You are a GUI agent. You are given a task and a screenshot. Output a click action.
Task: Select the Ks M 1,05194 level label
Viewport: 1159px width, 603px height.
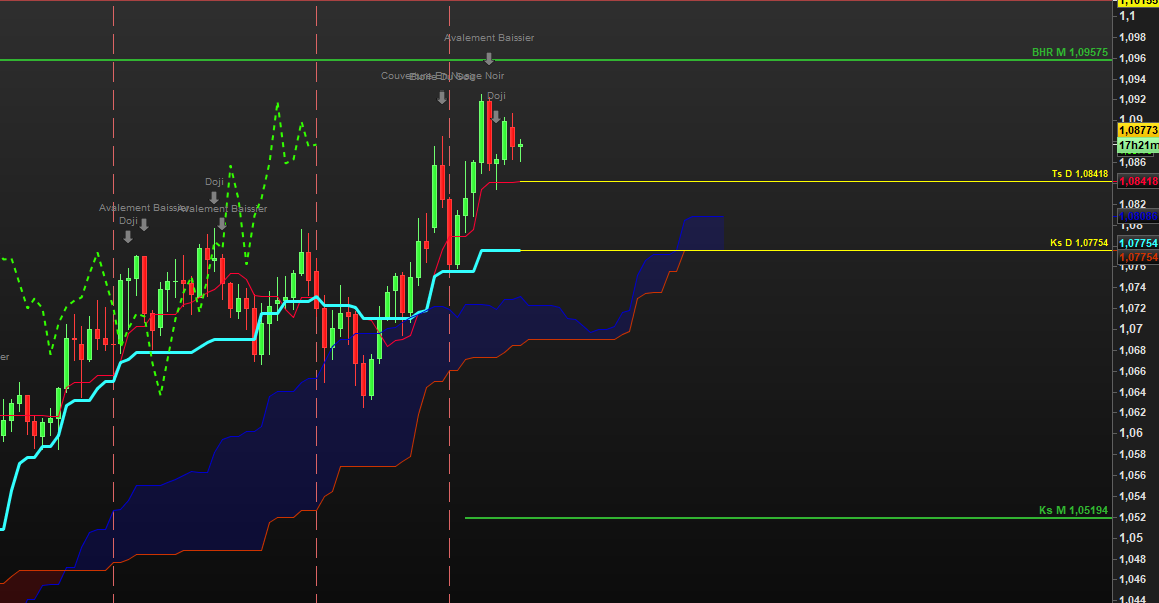tap(1073, 510)
